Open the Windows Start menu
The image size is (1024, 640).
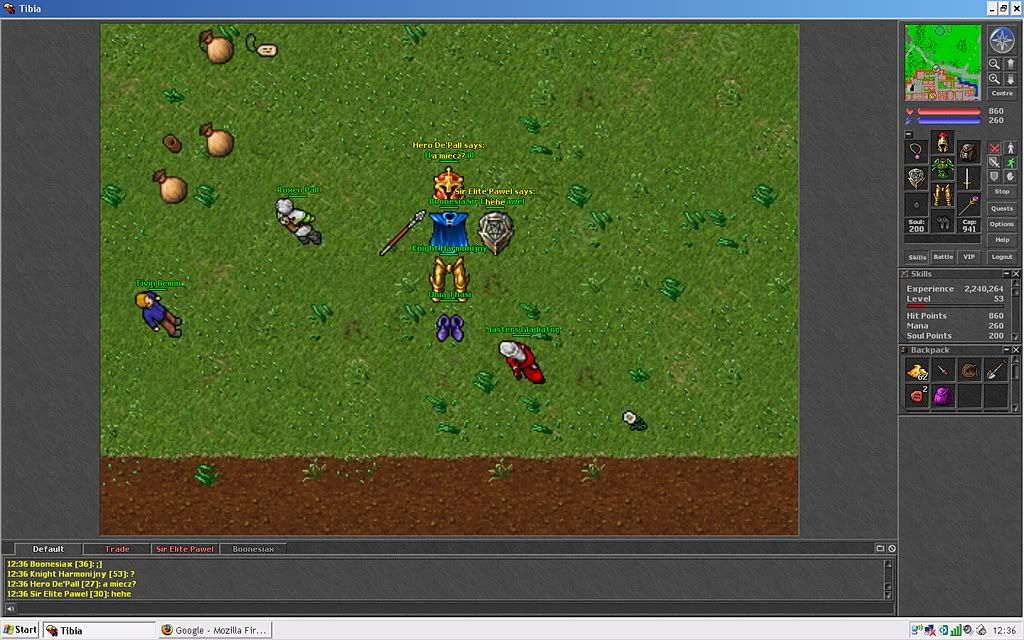tap(20, 630)
